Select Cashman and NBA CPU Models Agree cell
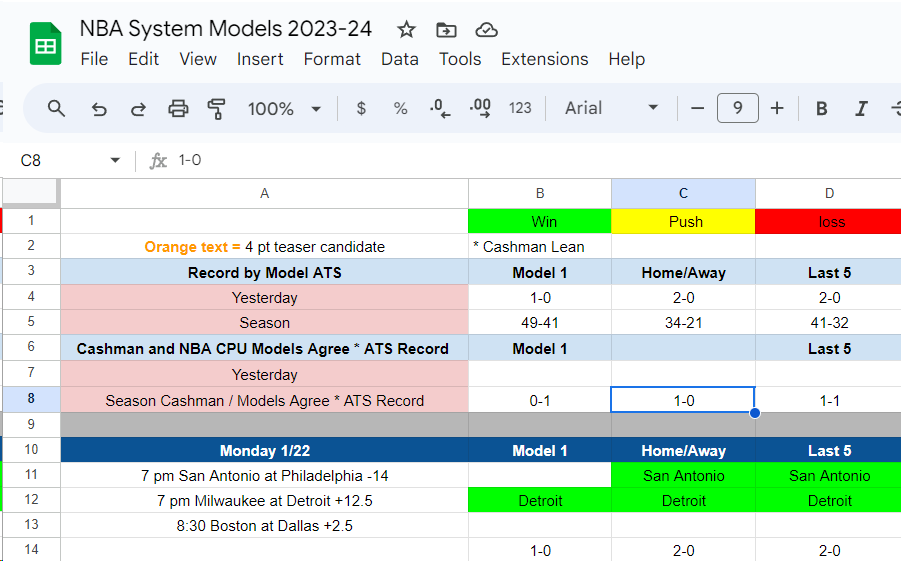Image resolution: width=901 pixels, height=561 pixels. pyautogui.click(x=264, y=348)
